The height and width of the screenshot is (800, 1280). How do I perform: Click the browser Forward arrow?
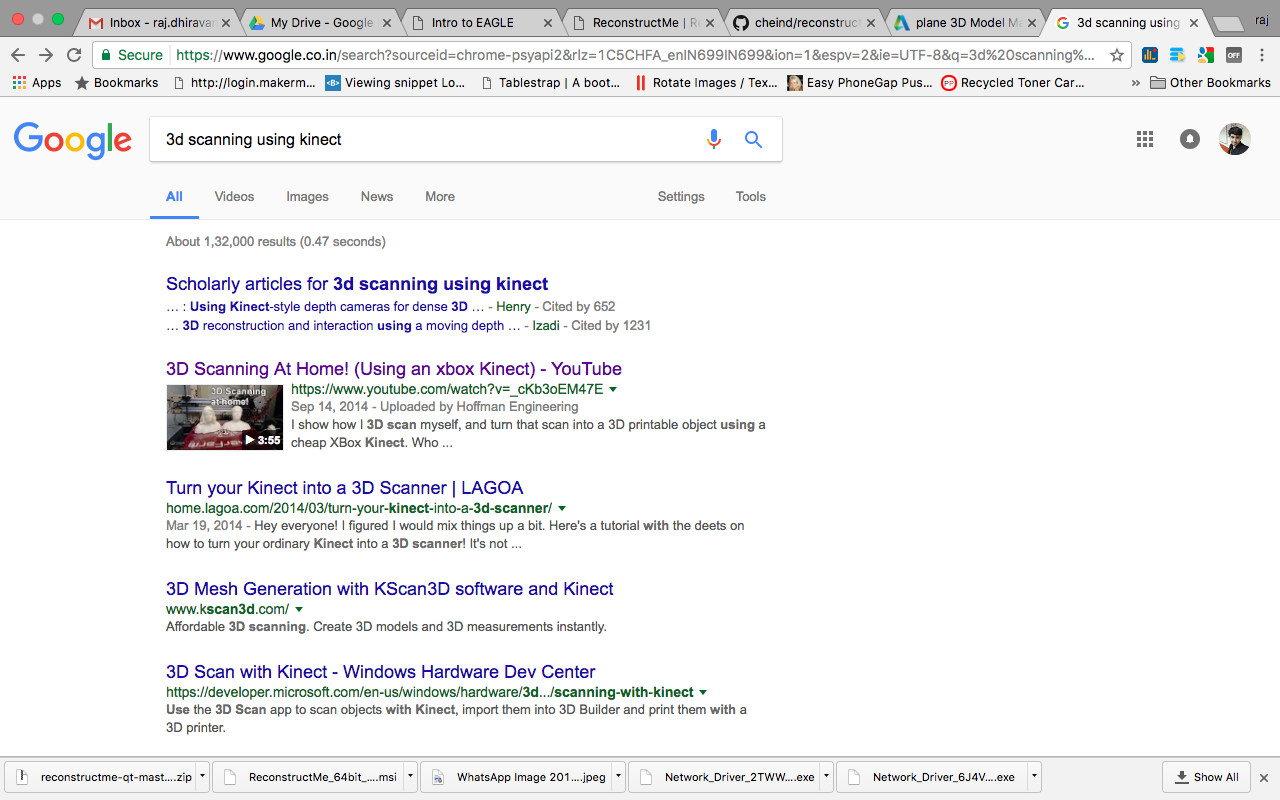[46, 55]
